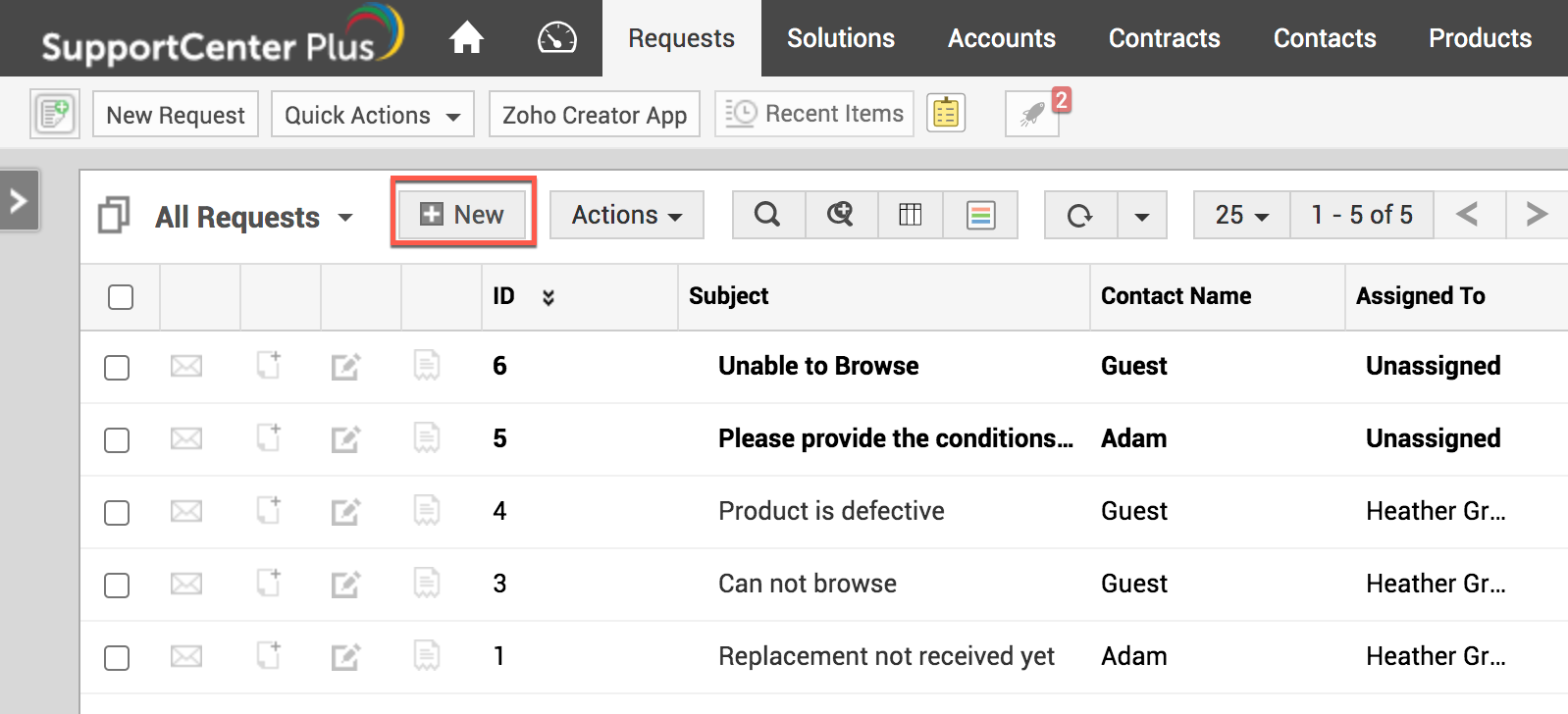The height and width of the screenshot is (714, 1568).
Task: Open the Actions dropdown menu
Action: 626,215
